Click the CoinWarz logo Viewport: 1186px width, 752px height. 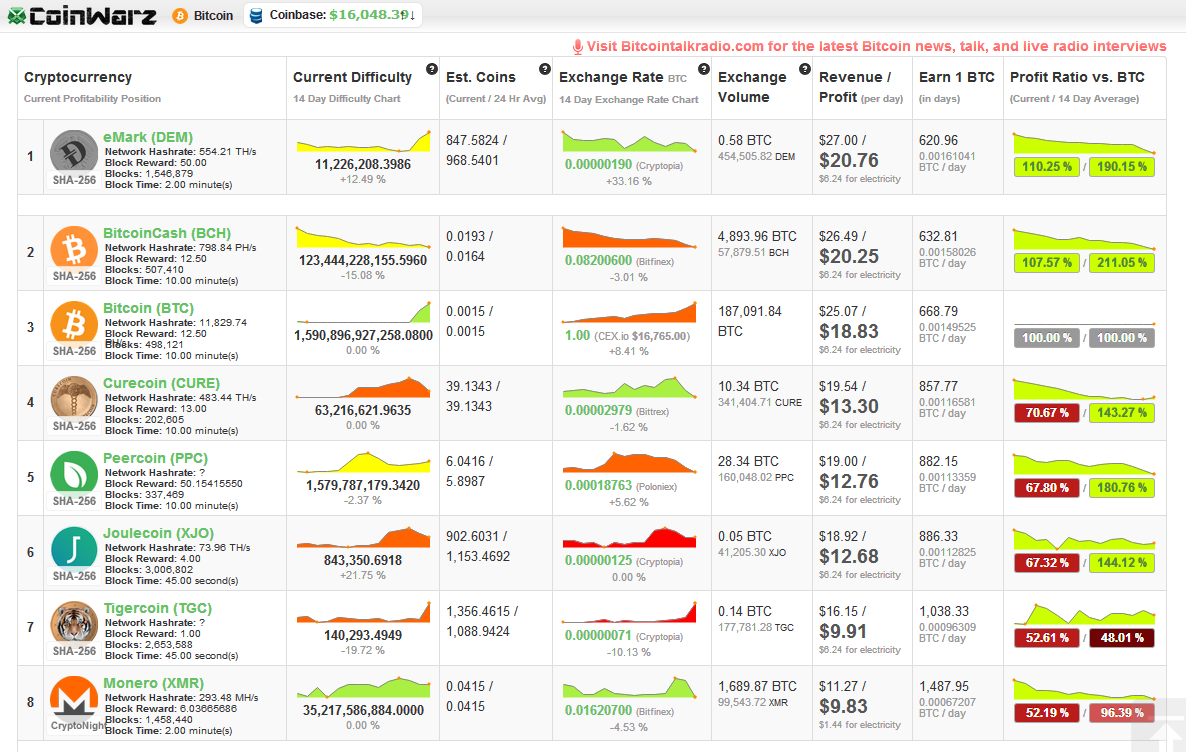82,16
